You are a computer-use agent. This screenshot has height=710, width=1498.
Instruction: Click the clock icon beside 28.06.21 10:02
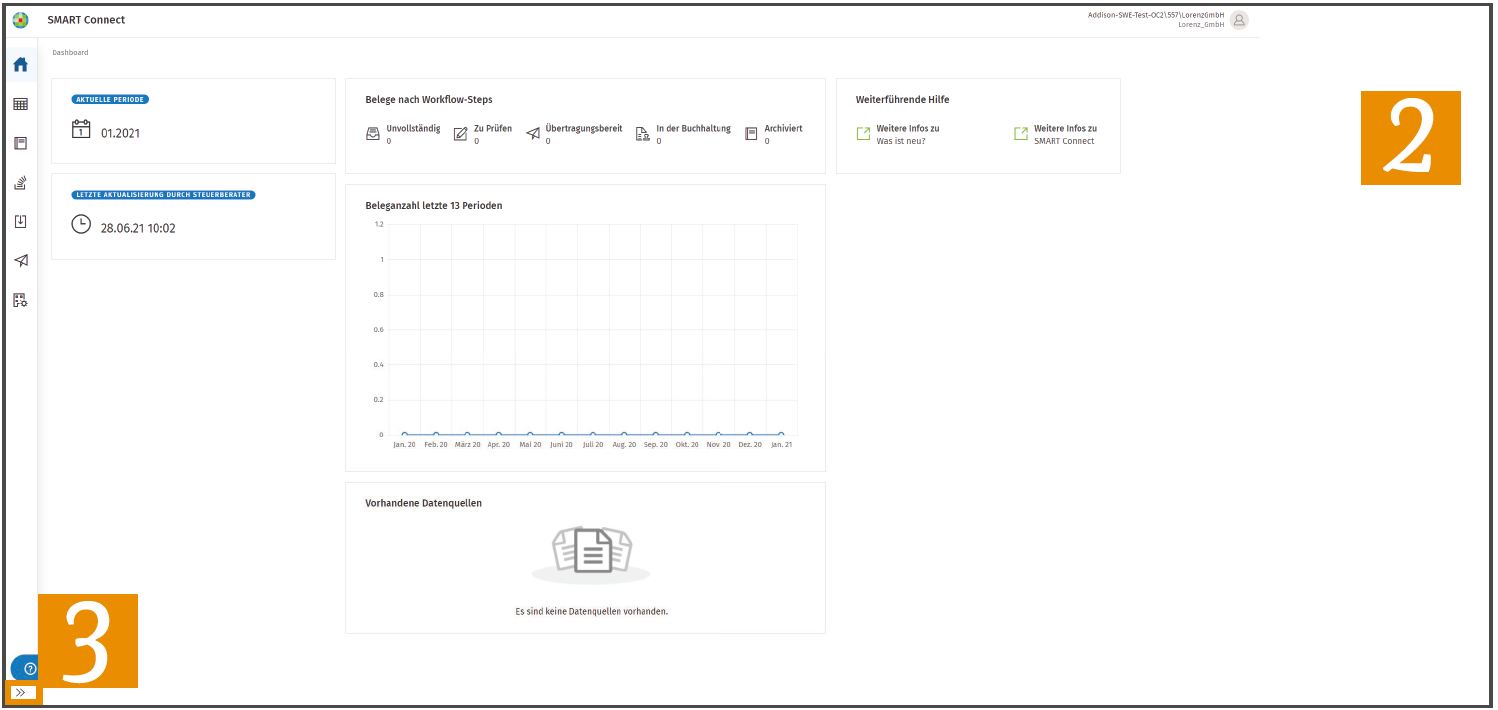[81, 224]
